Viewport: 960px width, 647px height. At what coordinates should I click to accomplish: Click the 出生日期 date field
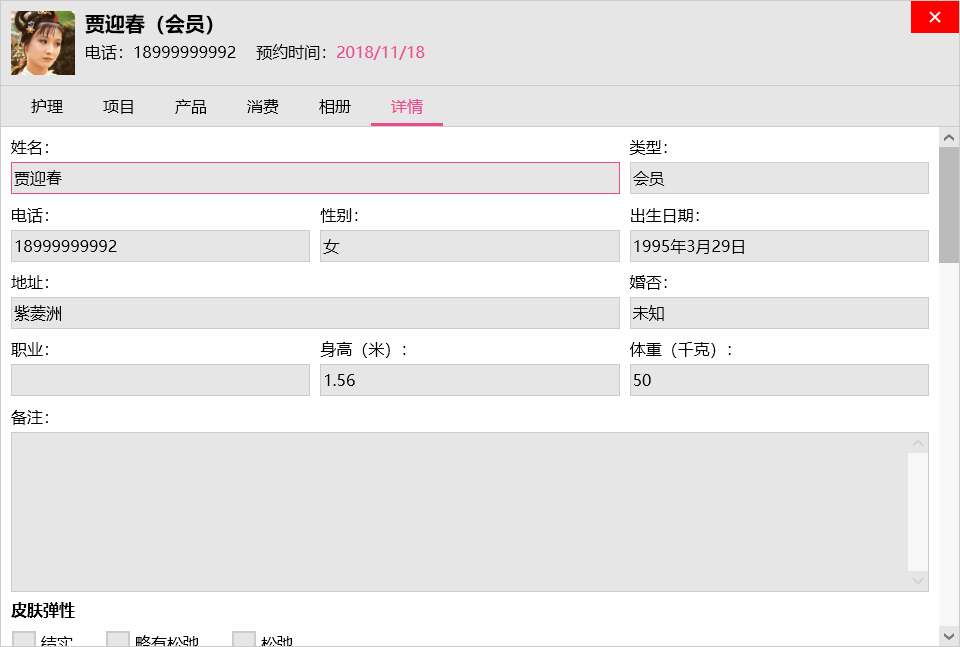coord(779,246)
